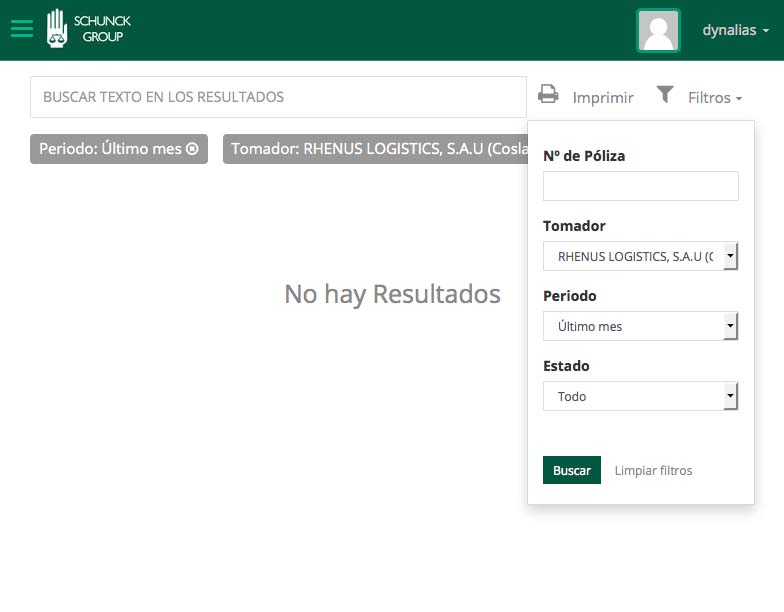
Task: Click the No hay Resultados message
Action: [392, 294]
